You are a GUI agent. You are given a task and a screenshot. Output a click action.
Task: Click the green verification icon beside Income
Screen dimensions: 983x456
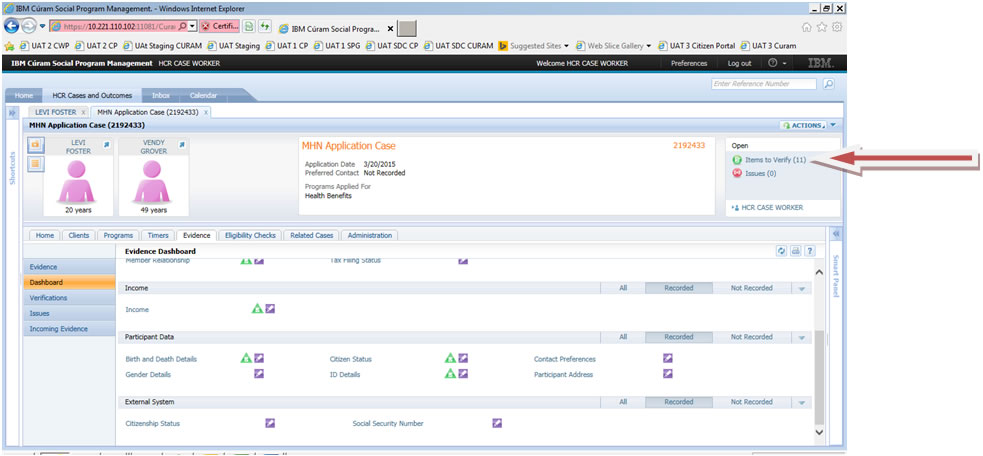(x=257, y=309)
